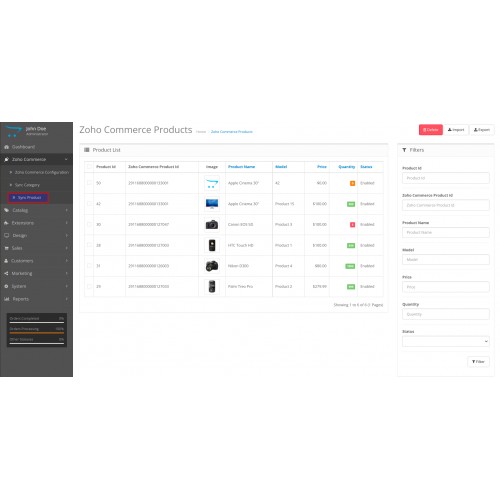Click the Home breadcrumb link
Viewport: 500px width, 500px height.
(201, 132)
